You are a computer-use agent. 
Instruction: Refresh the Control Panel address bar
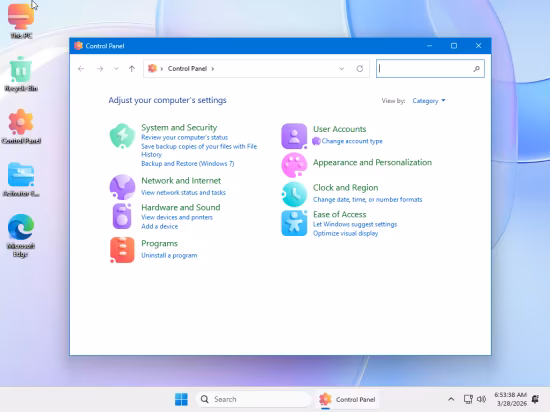pyautogui.click(x=360, y=69)
